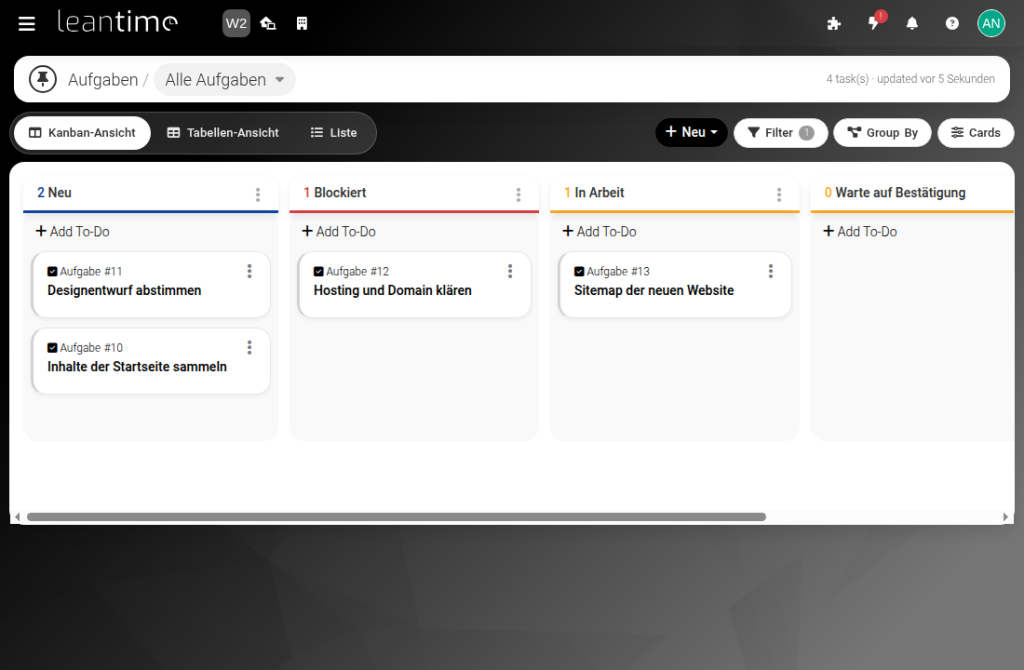
Task: Open the Neu column options menu
Action: tap(258, 194)
